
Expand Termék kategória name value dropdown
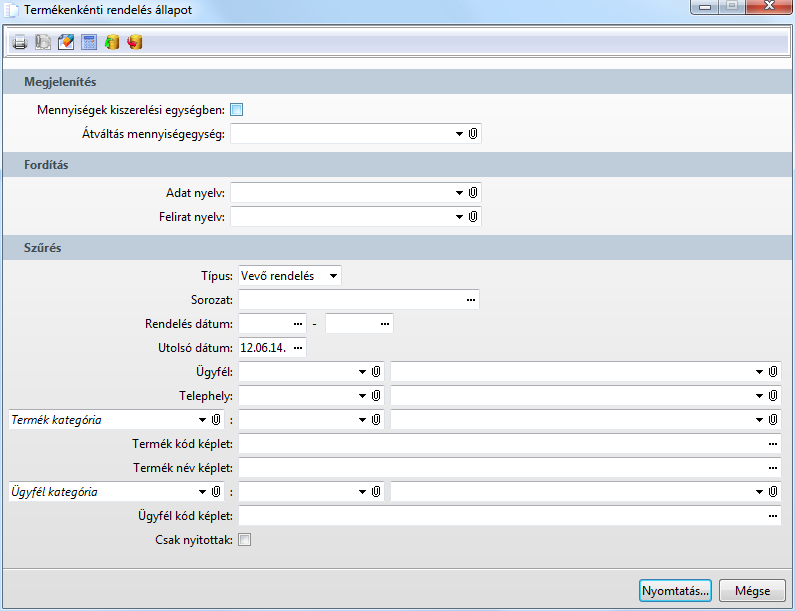point(760,420)
